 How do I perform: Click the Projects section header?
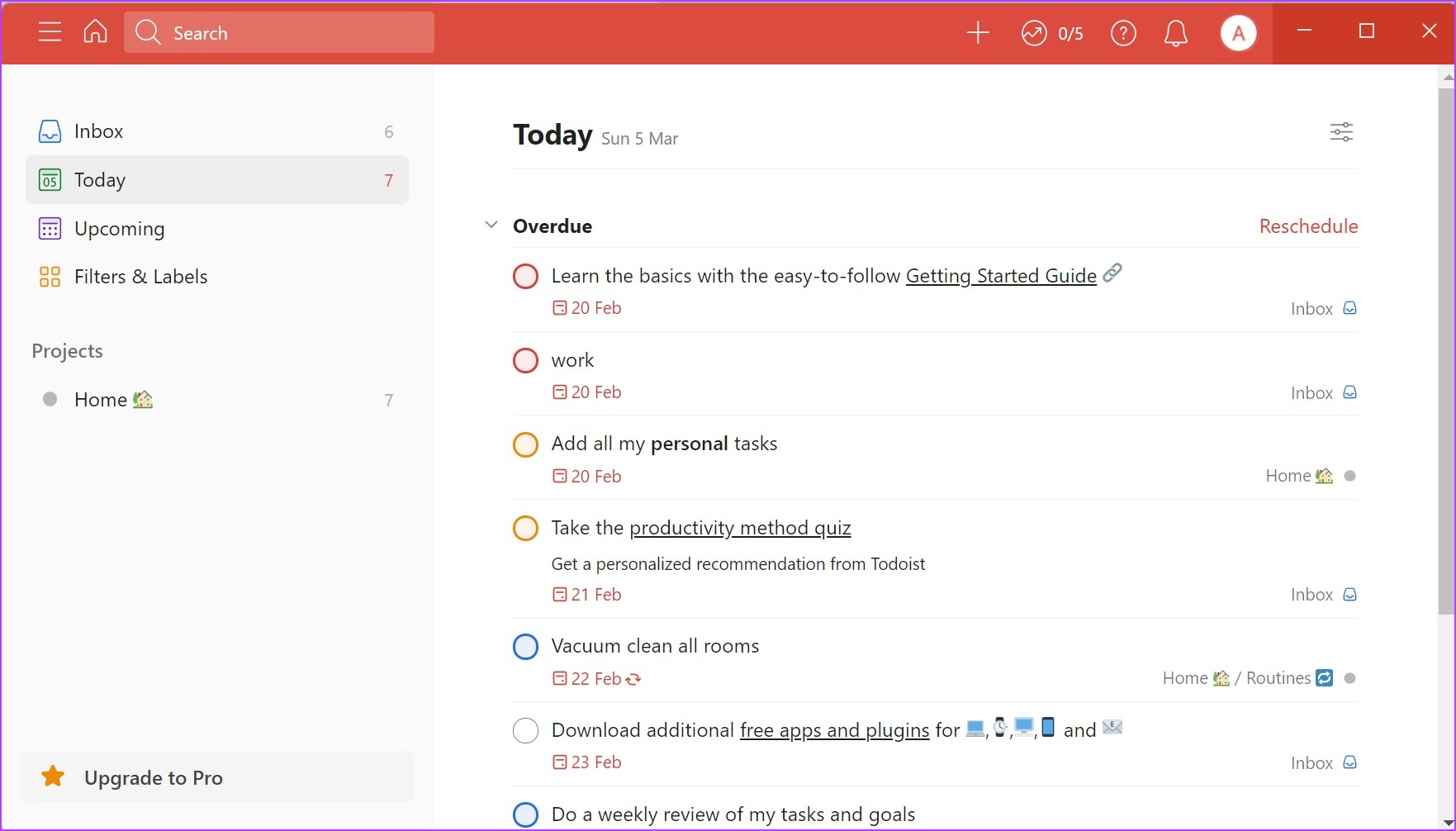68,351
